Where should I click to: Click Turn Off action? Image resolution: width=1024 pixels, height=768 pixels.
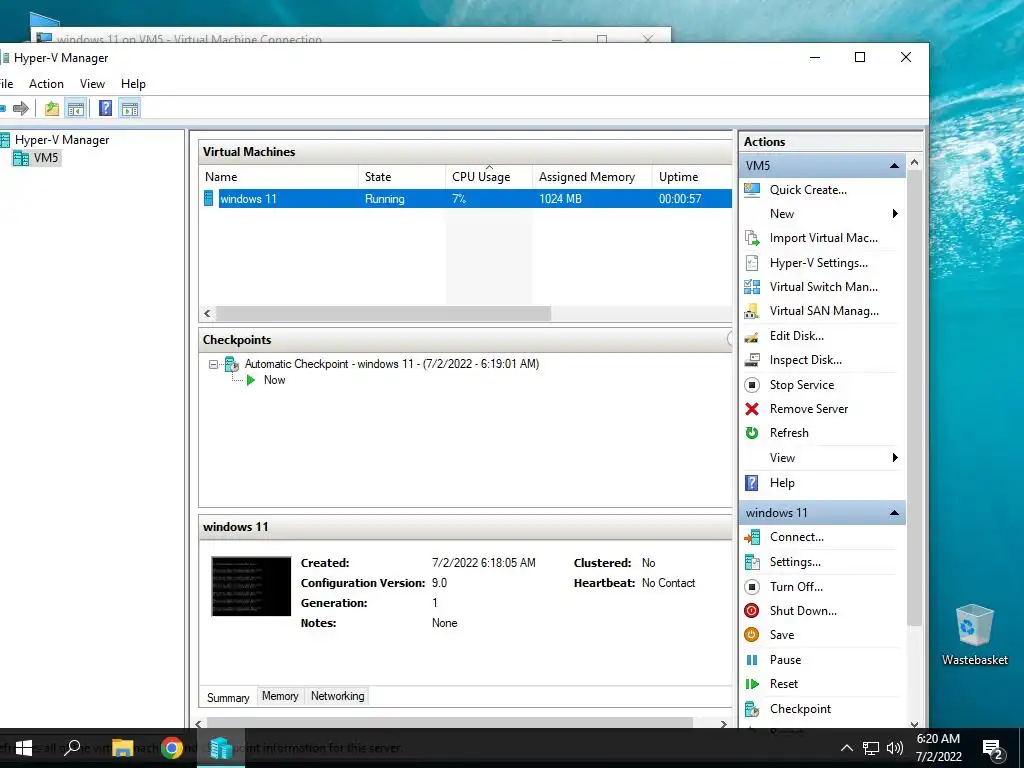coord(796,586)
